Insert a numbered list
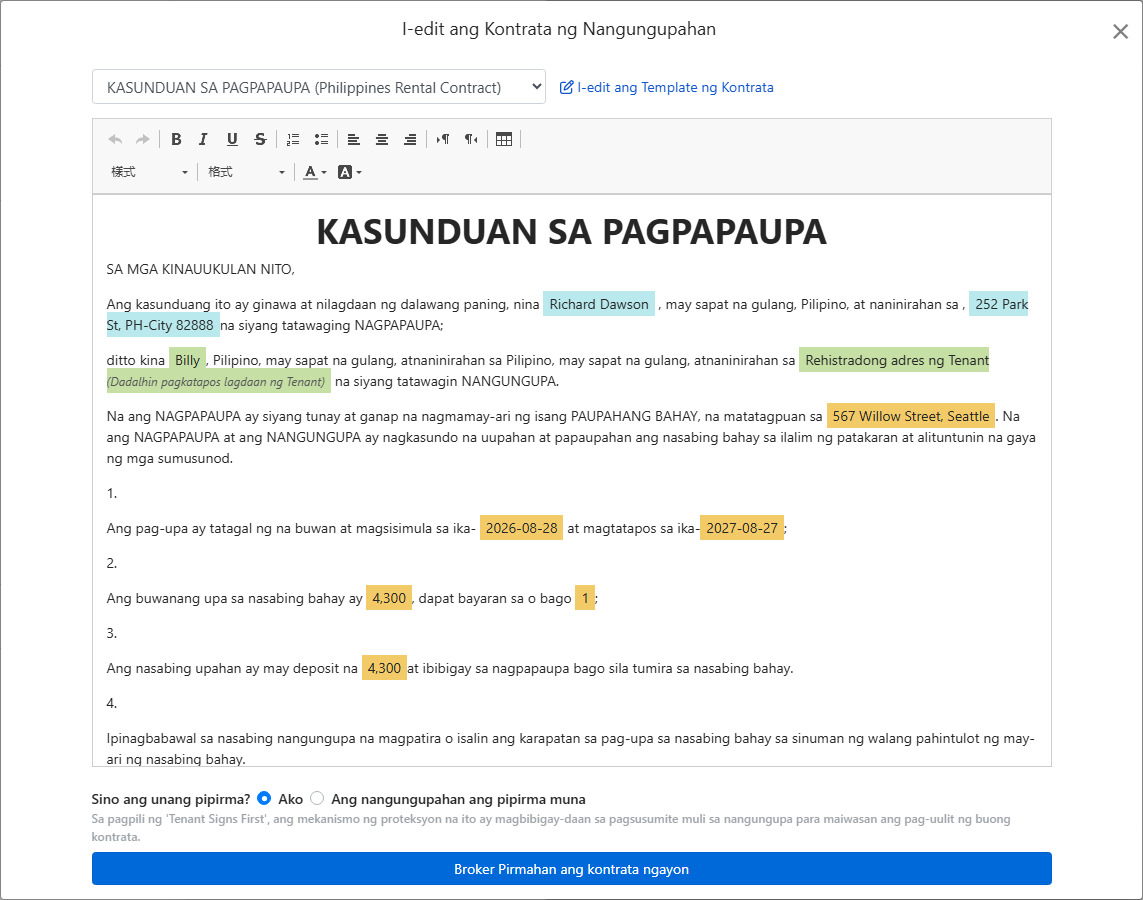 click(x=293, y=139)
